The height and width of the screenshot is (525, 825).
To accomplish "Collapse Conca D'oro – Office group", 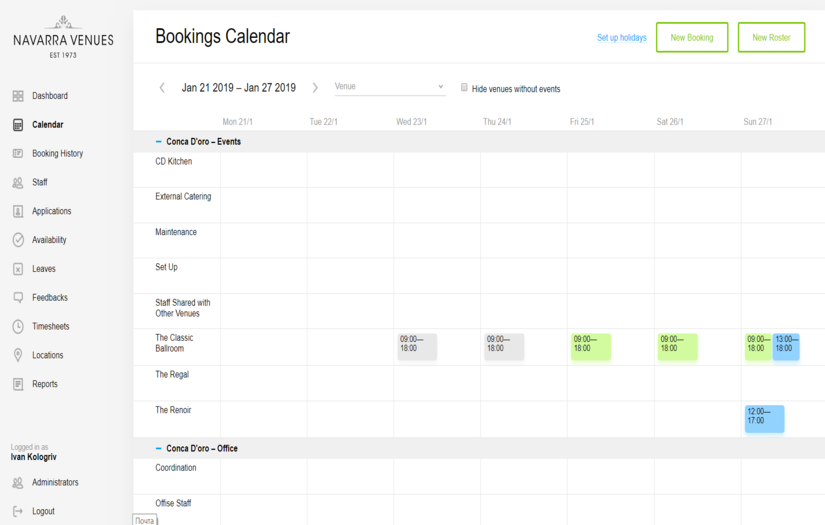I will (x=158, y=448).
